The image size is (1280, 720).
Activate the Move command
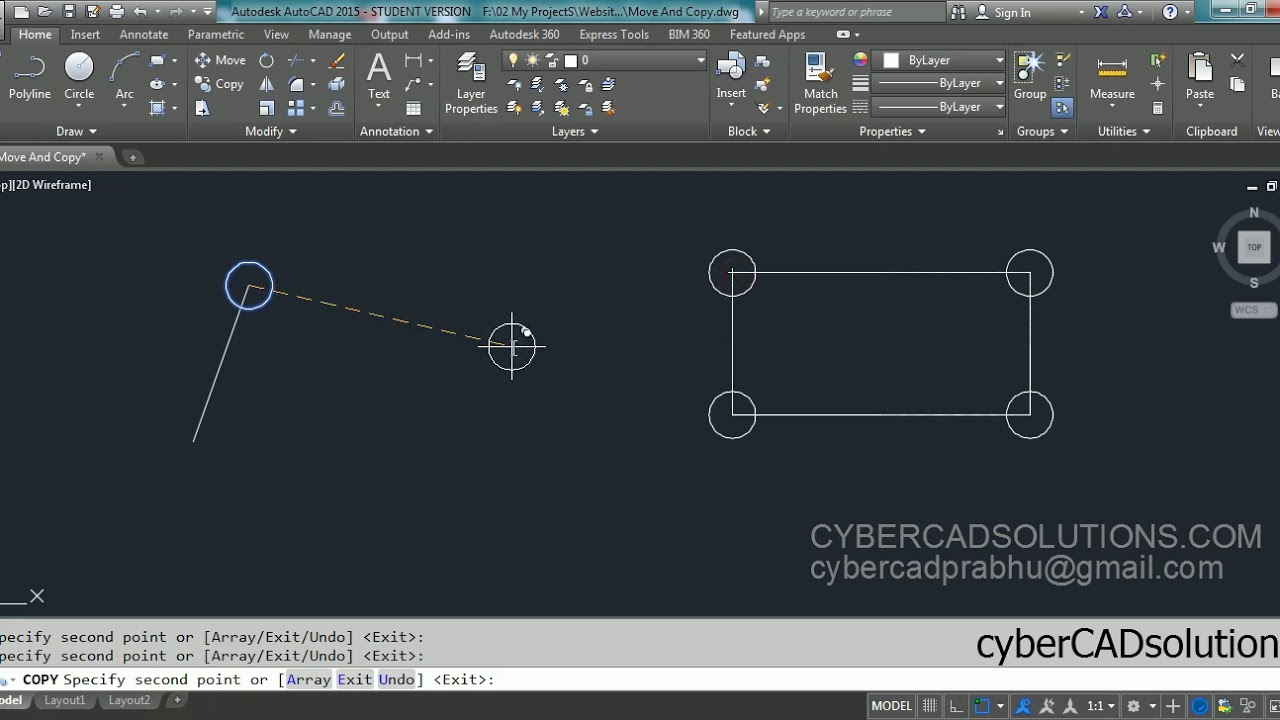[x=220, y=60]
